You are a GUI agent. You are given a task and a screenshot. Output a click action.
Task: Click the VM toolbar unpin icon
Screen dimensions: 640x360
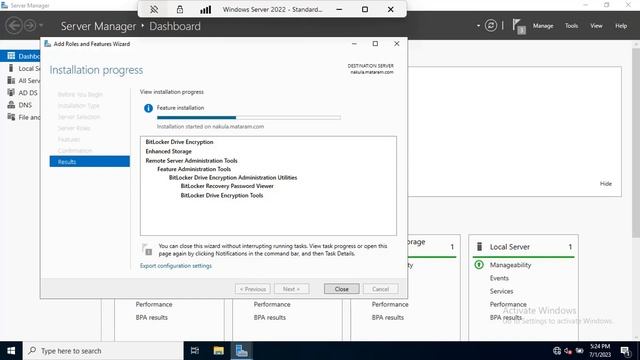click(x=154, y=9)
